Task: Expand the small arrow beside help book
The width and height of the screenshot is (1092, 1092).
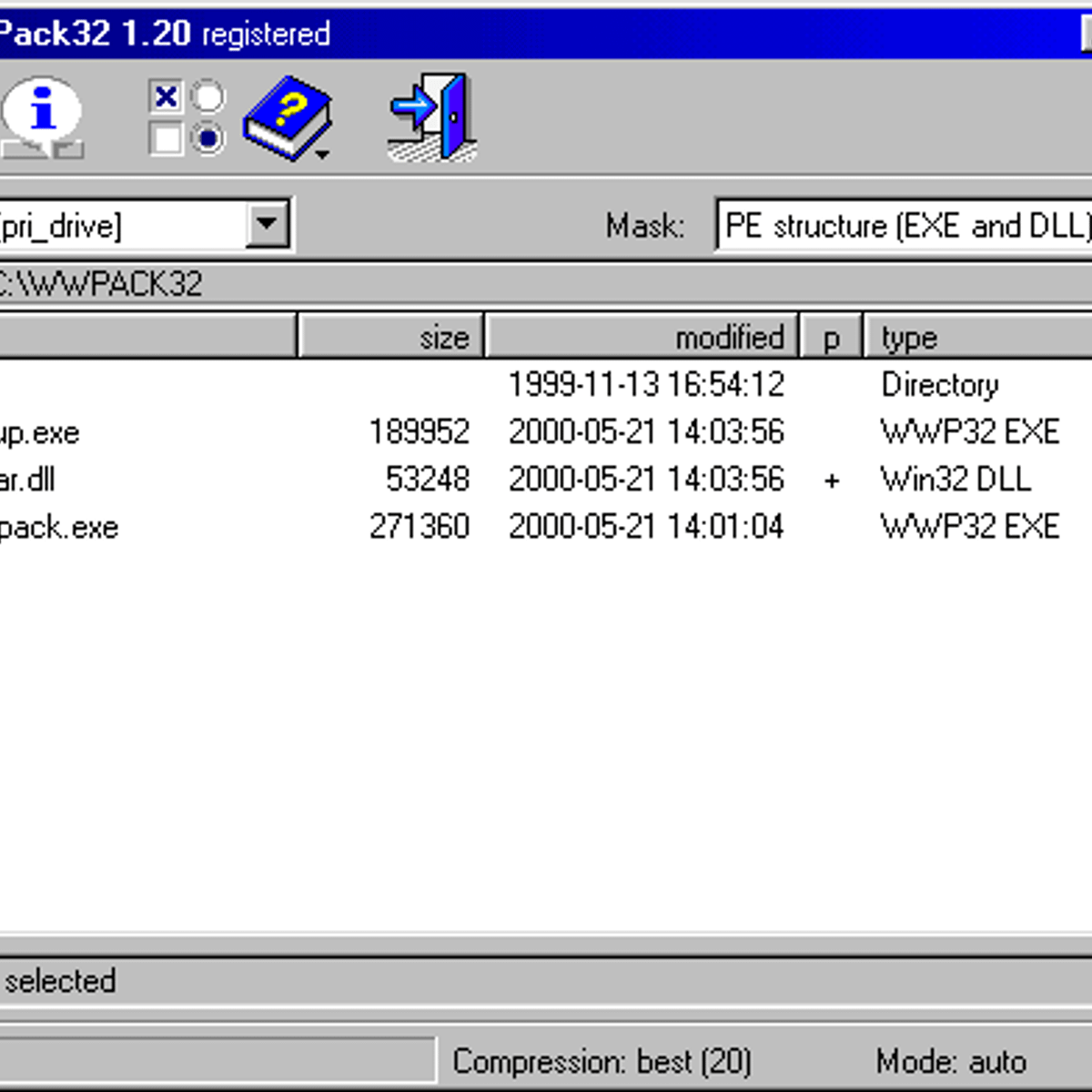Action: (x=322, y=155)
